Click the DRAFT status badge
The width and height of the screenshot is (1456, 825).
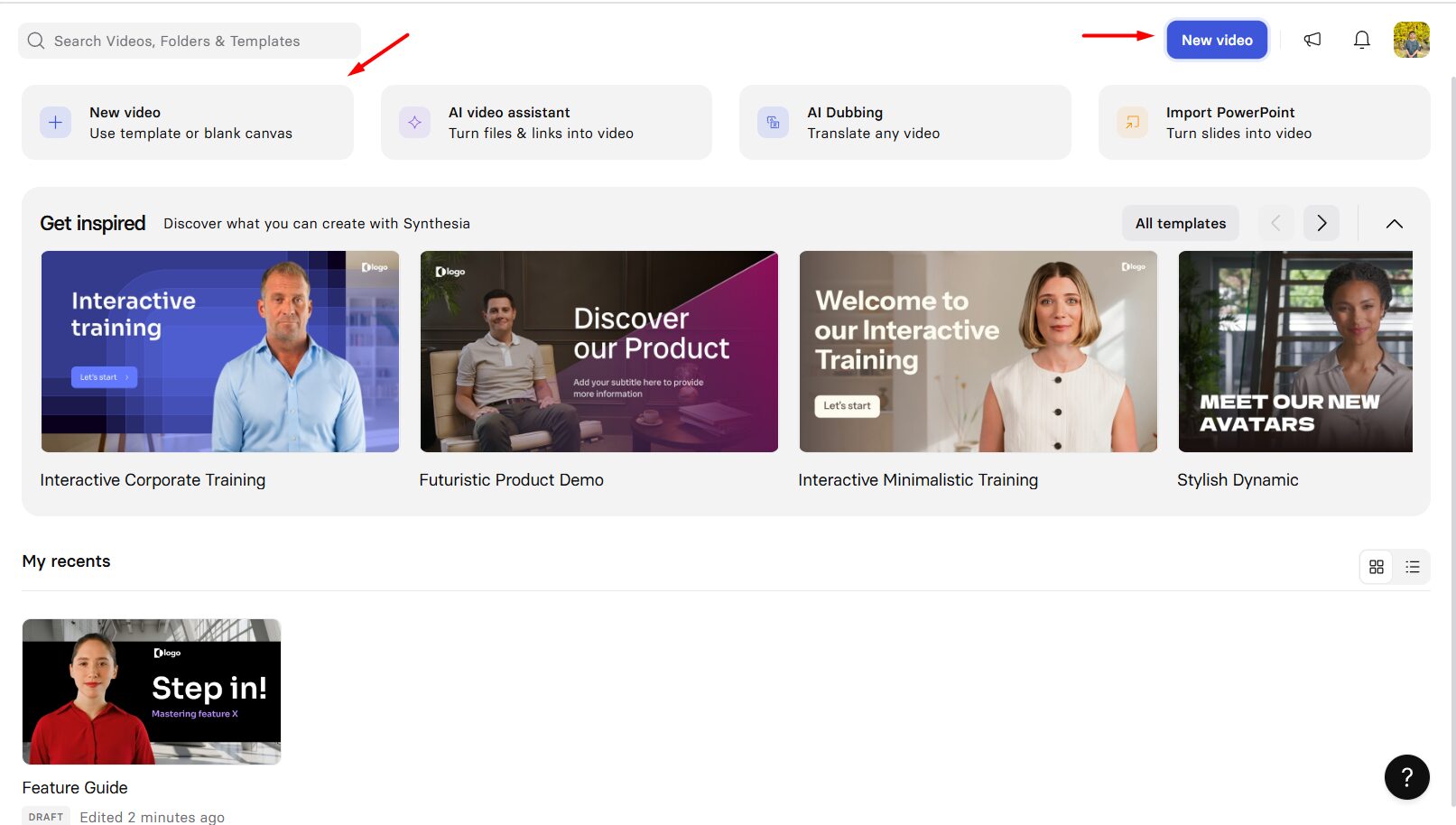coord(46,816)
